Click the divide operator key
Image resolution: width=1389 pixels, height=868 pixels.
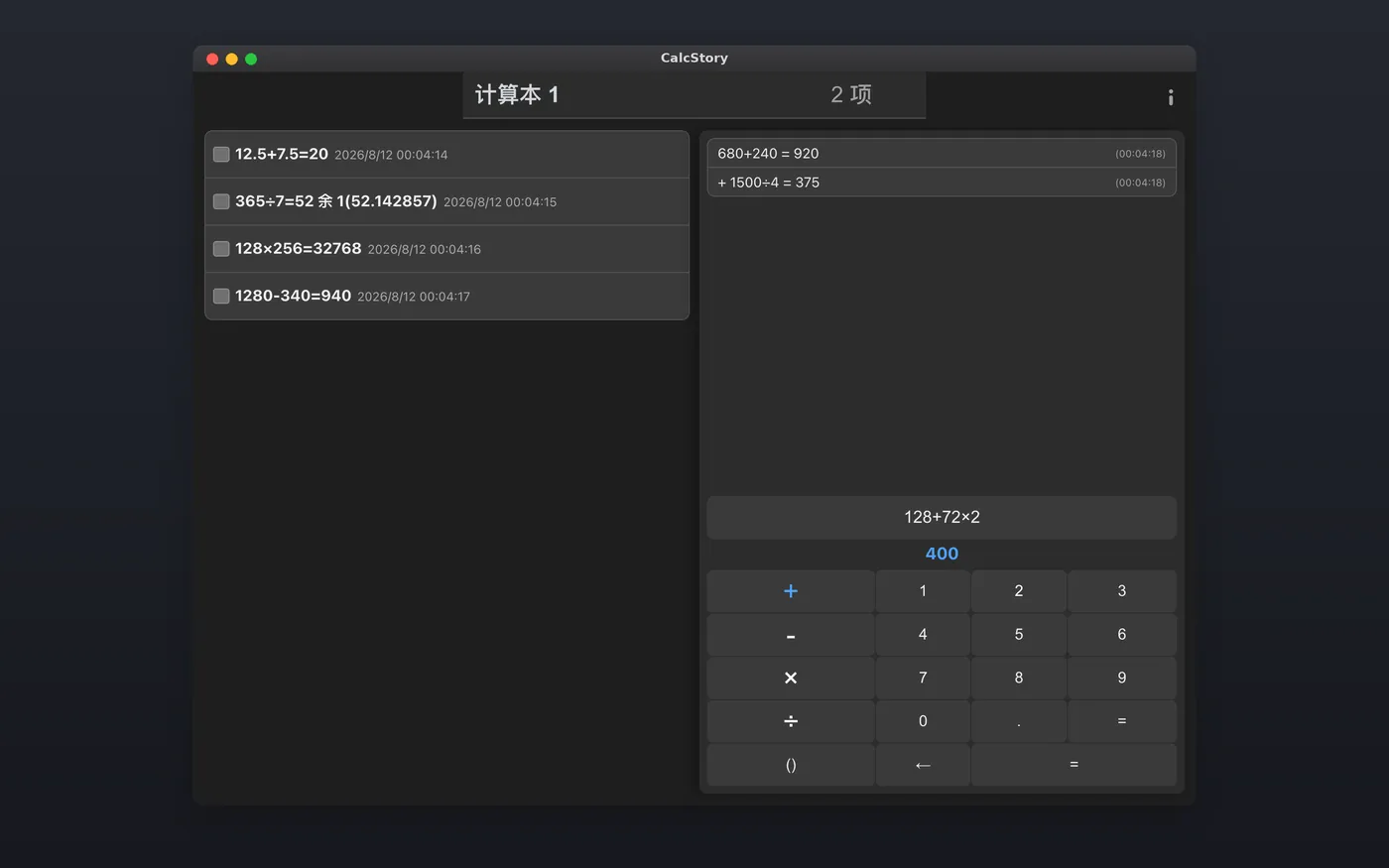point(791,721)
